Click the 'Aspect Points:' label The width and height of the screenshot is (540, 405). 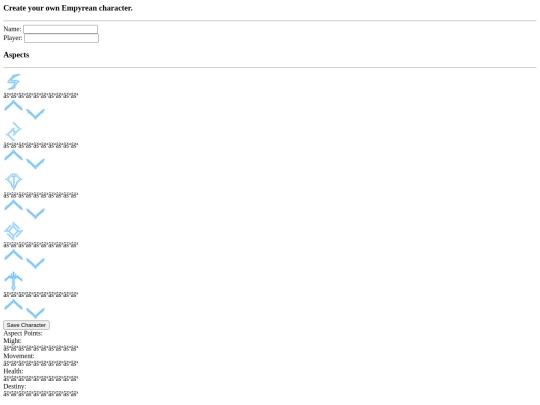tap(23, 333)
